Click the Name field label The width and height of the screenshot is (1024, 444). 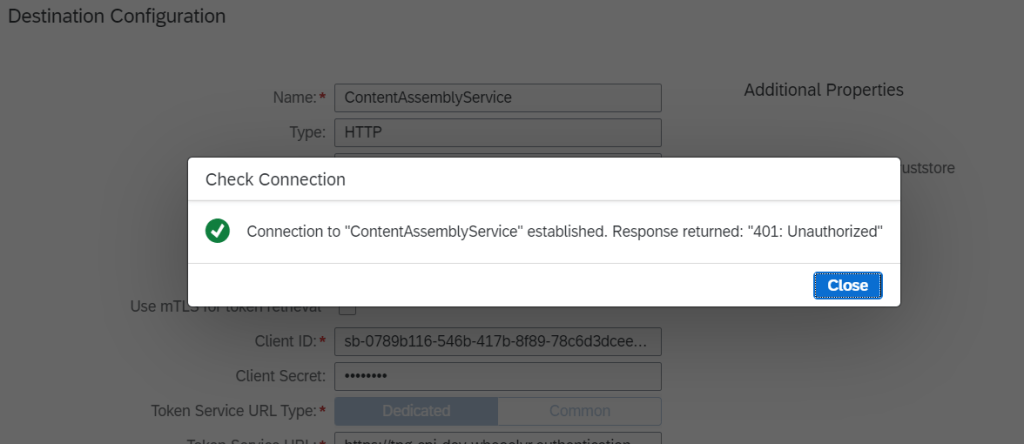[x=294, y=97]
